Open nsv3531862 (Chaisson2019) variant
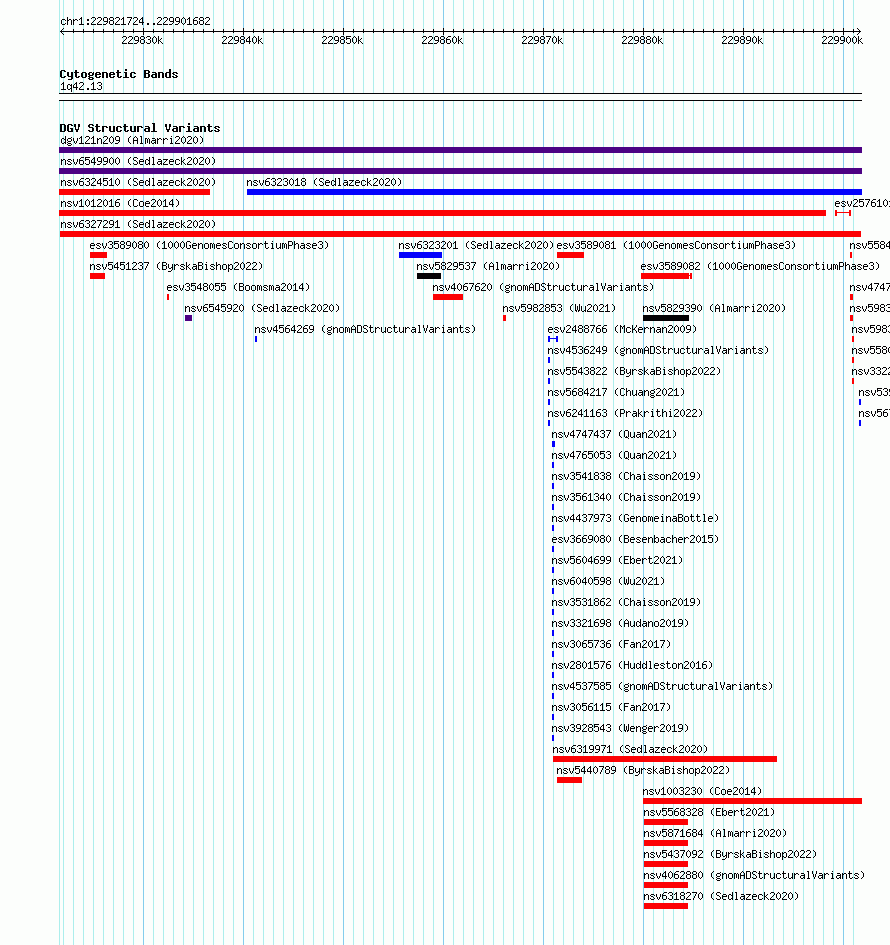 pos(626,604)
